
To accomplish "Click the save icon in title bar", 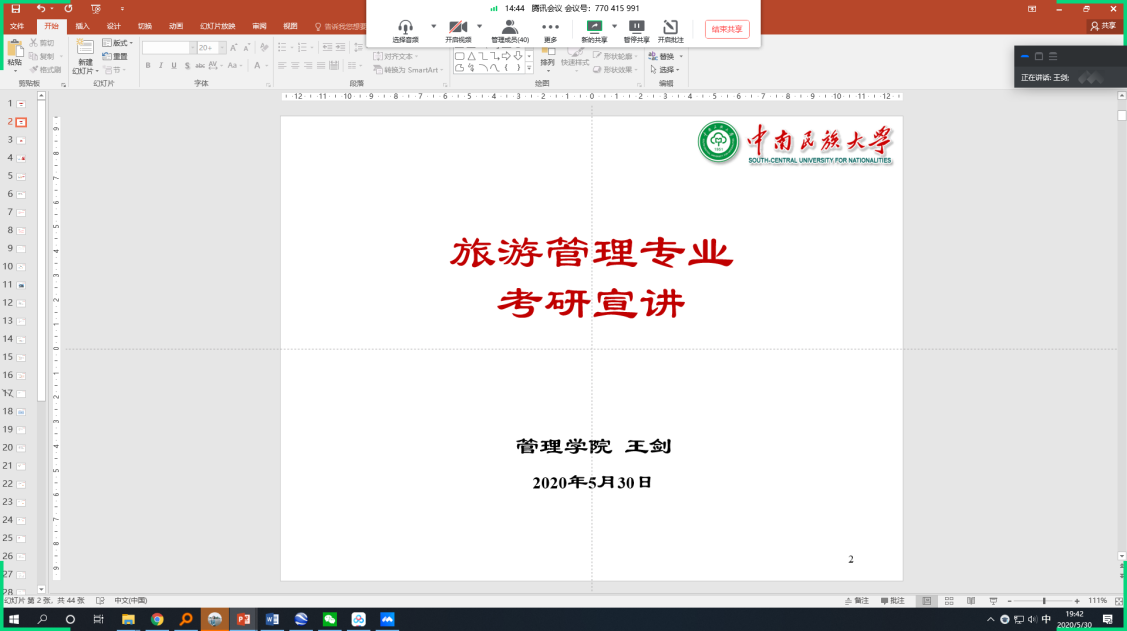I will point(15,8).
